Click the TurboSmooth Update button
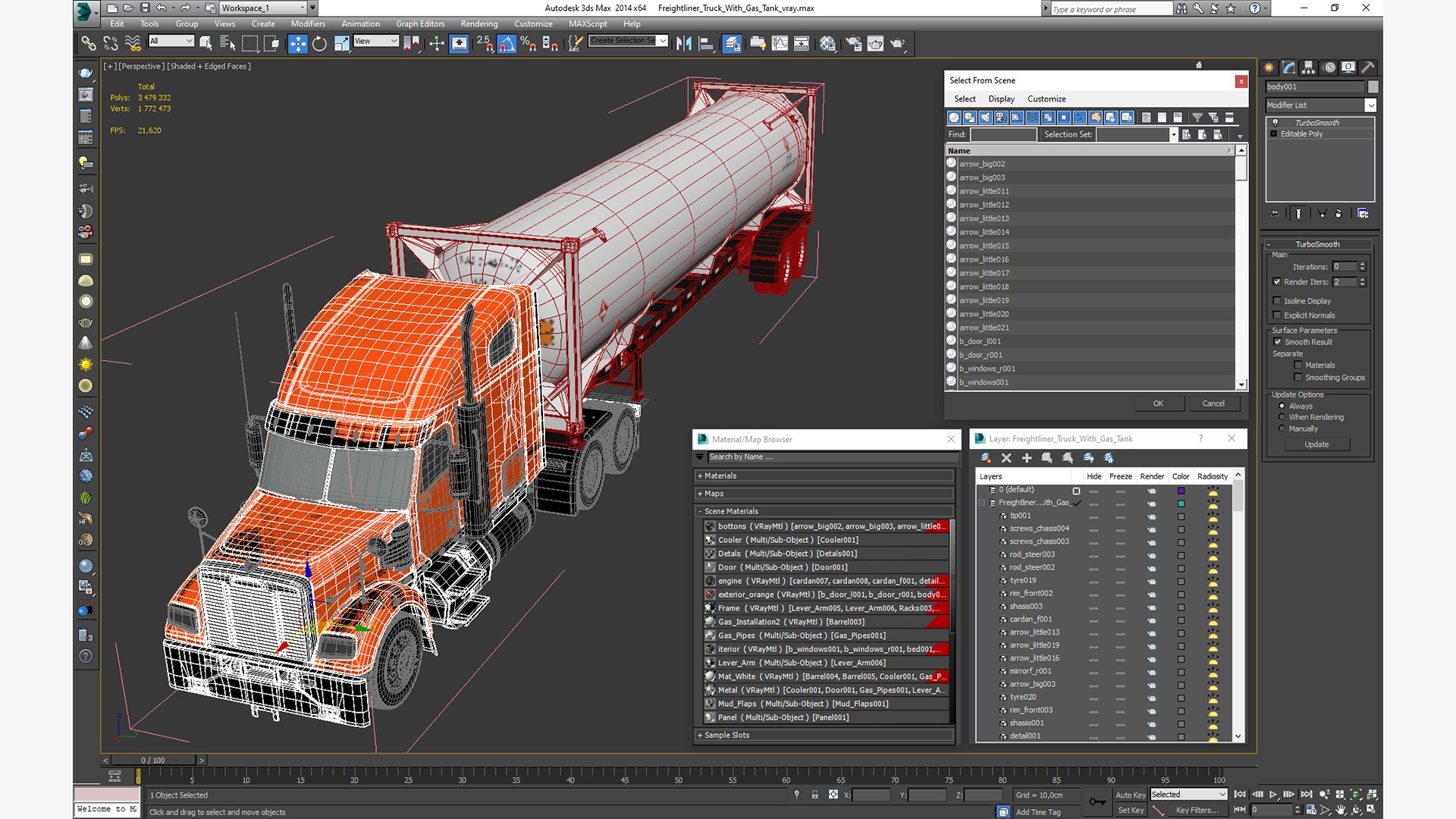Viewport: 1456px width, 819px height. (x=1316, y=445)
